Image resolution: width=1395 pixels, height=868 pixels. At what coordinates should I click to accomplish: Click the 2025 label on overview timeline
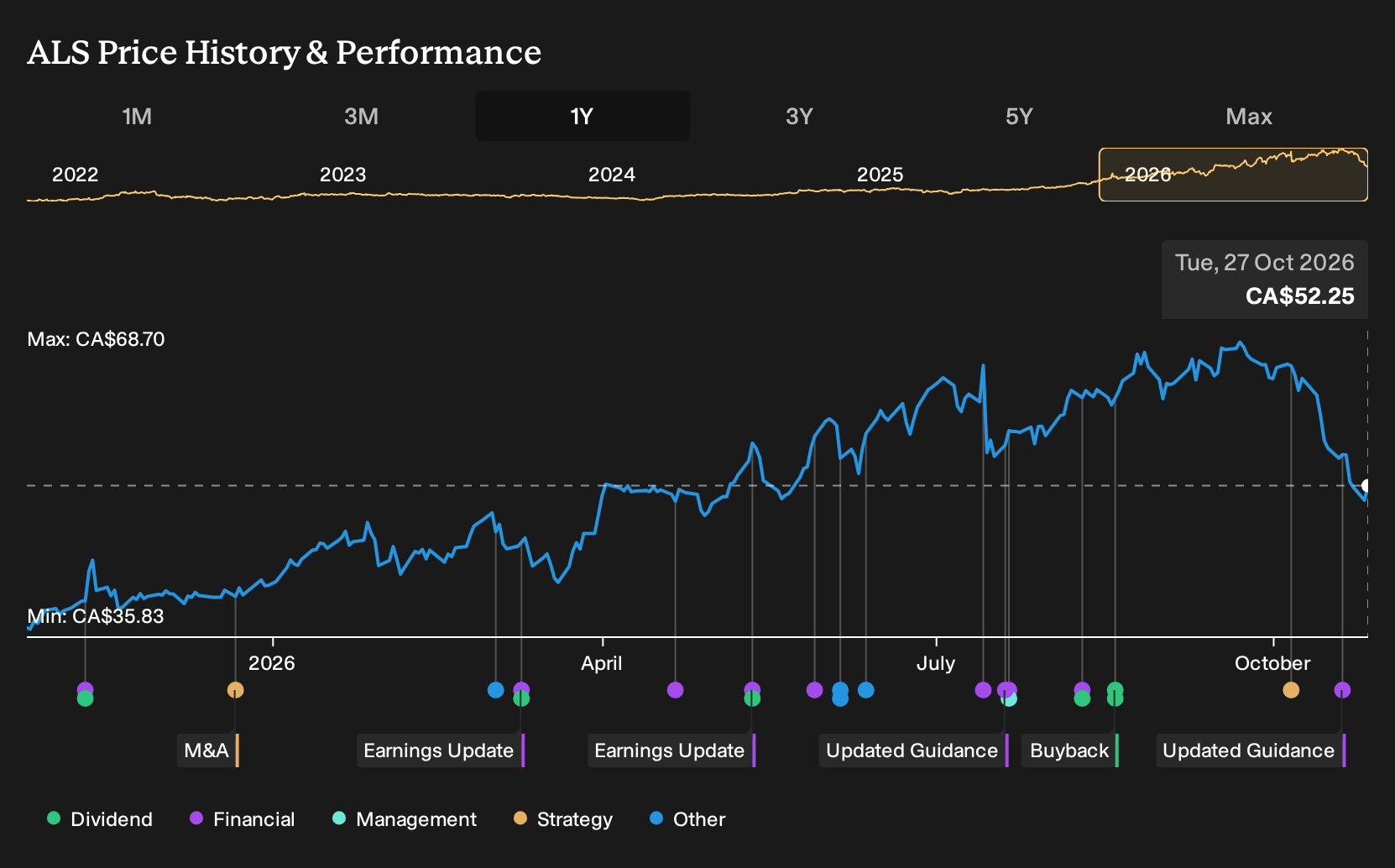click(880, 175)
